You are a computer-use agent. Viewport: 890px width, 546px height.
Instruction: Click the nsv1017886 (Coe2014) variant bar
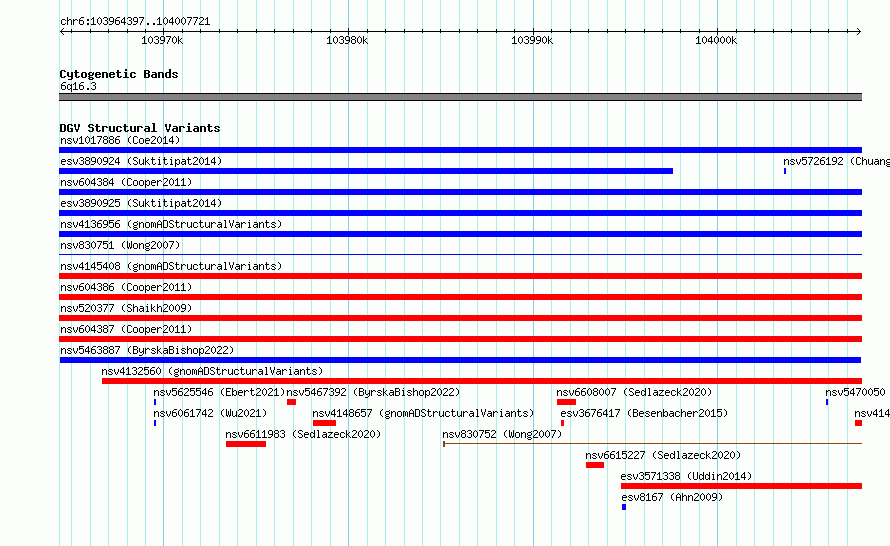460,150
